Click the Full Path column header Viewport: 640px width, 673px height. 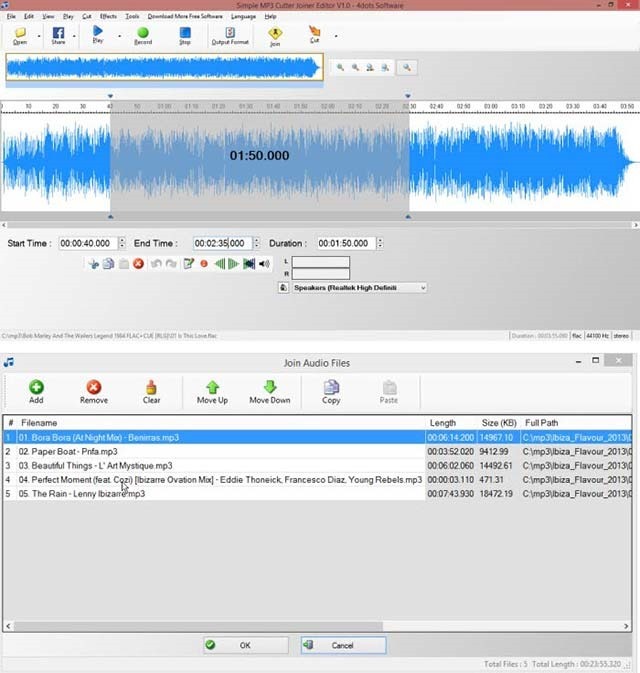[576, 423]
